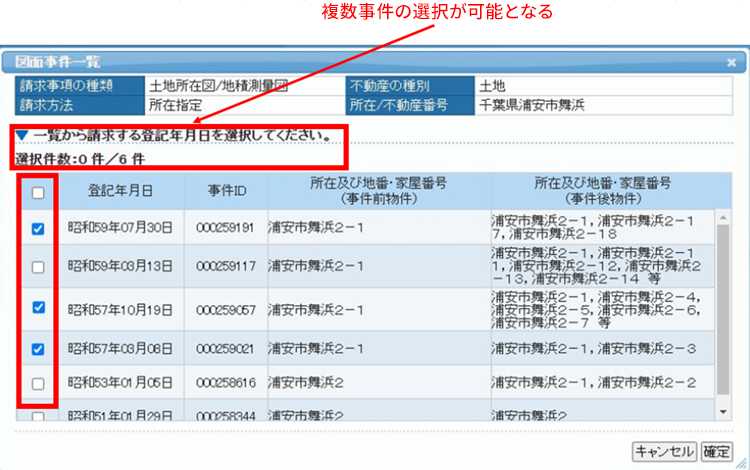Check the 昭和53年01月05日 row checkbox
Image resolution: width=750 pixels, height=470 pixels.
tap(38, 383)
